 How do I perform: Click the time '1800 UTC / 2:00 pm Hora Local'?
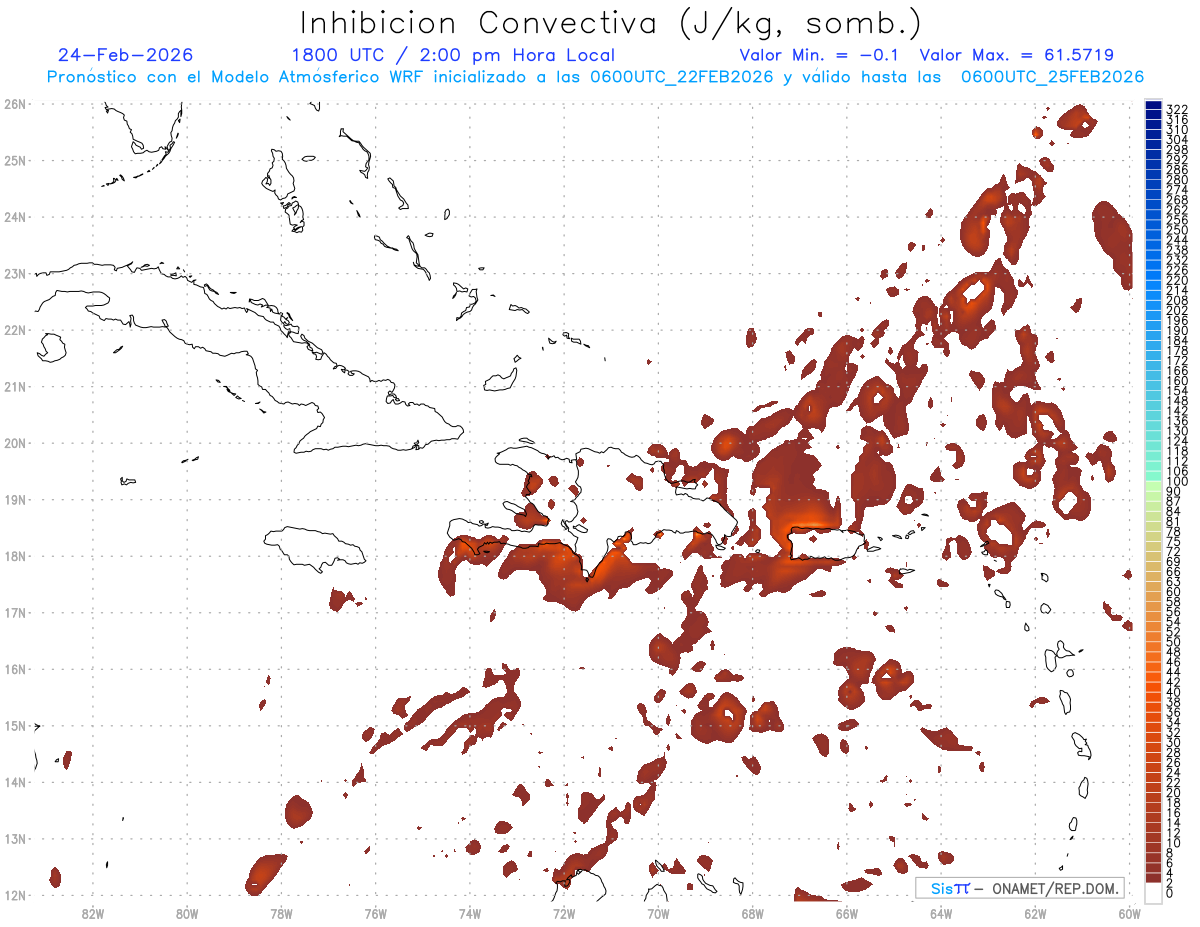[453, 55]
